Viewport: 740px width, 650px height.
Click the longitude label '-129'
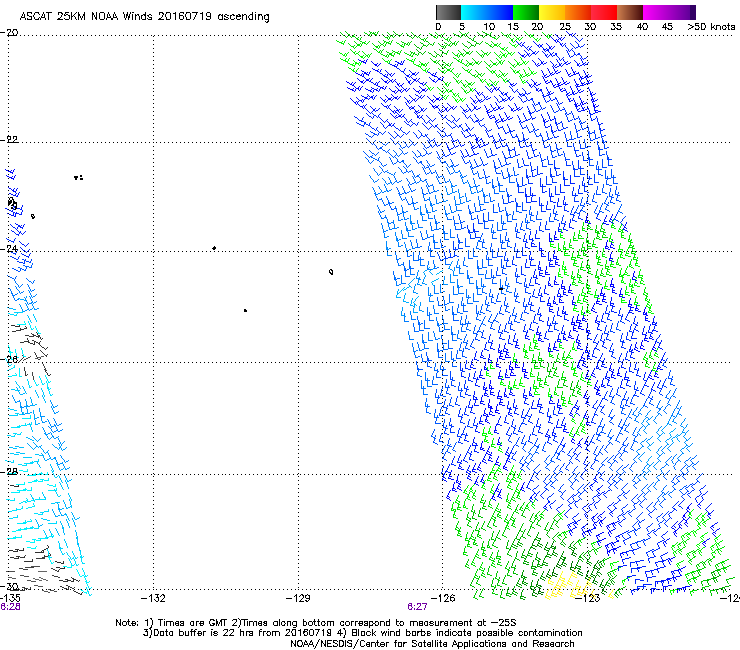298,599
